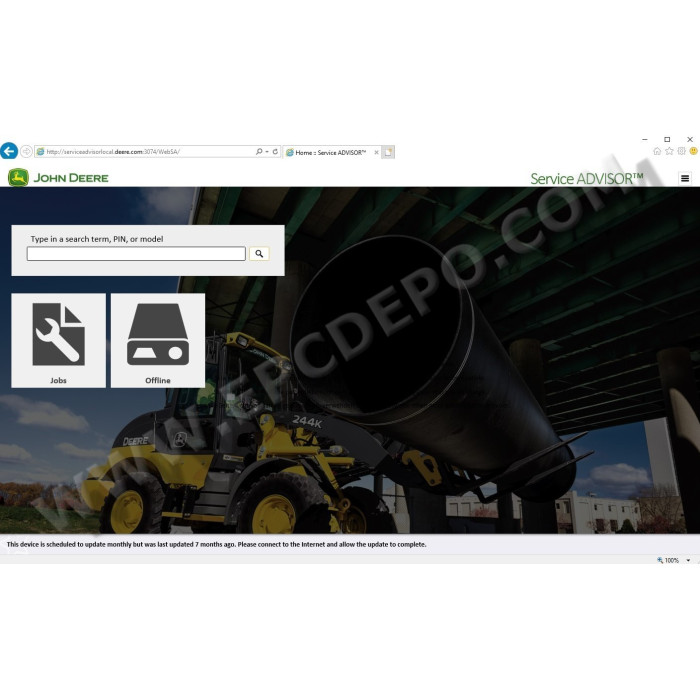The height and width of the screenshot is (700, 700).
Task: Open the Favorites star icon
Action: coord(669,151)
